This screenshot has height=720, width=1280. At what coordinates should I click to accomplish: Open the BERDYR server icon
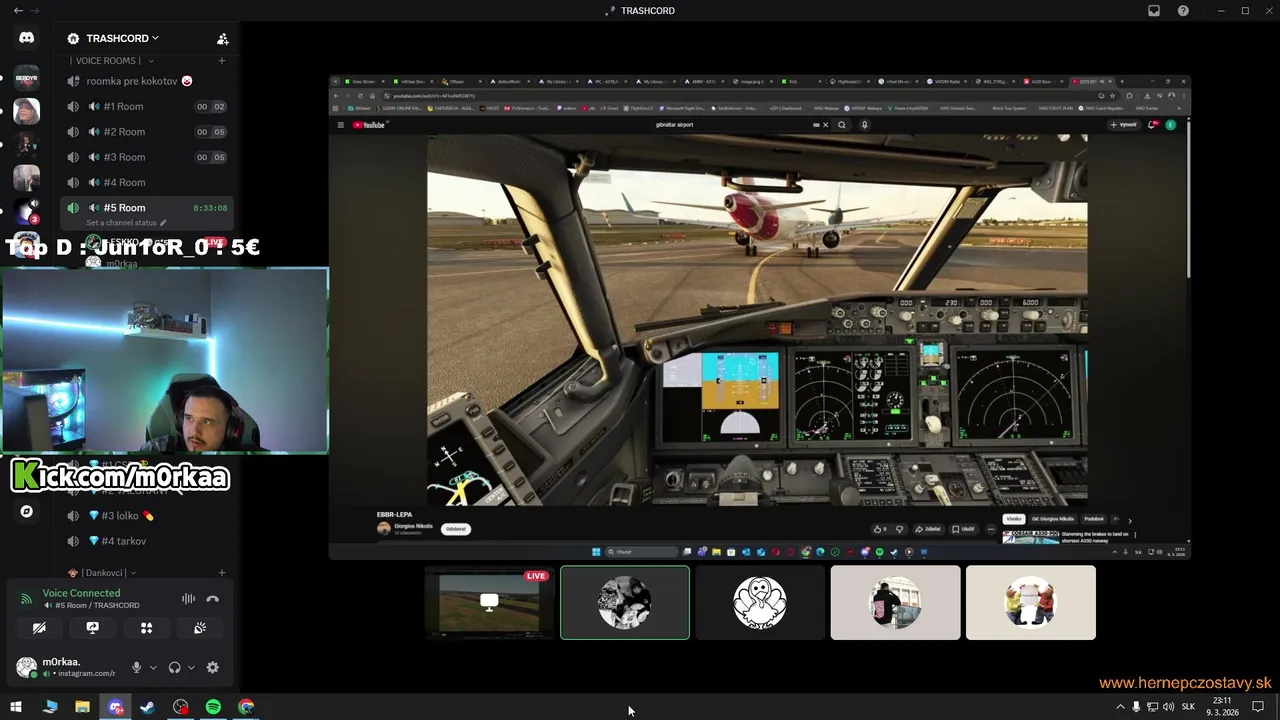[x=26, y=78]
